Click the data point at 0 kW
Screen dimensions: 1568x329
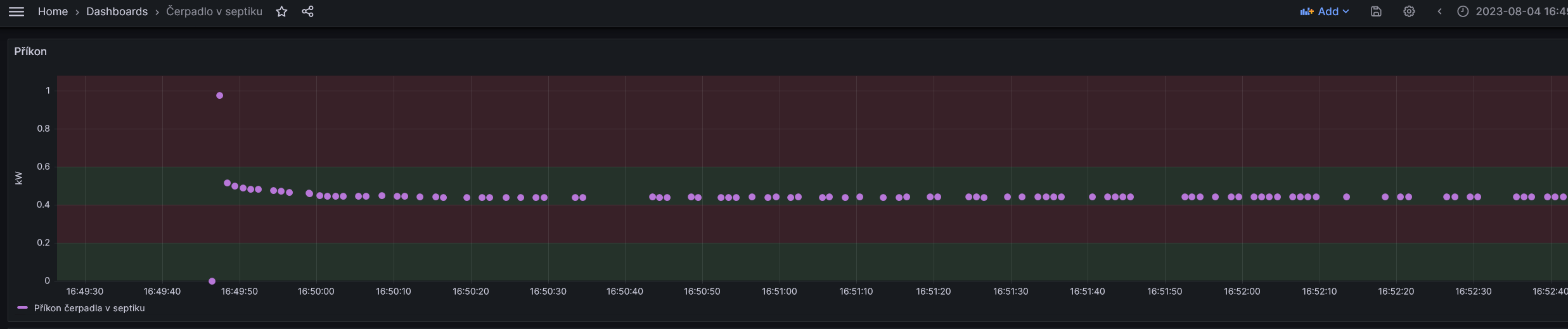[x=212, y=281]
